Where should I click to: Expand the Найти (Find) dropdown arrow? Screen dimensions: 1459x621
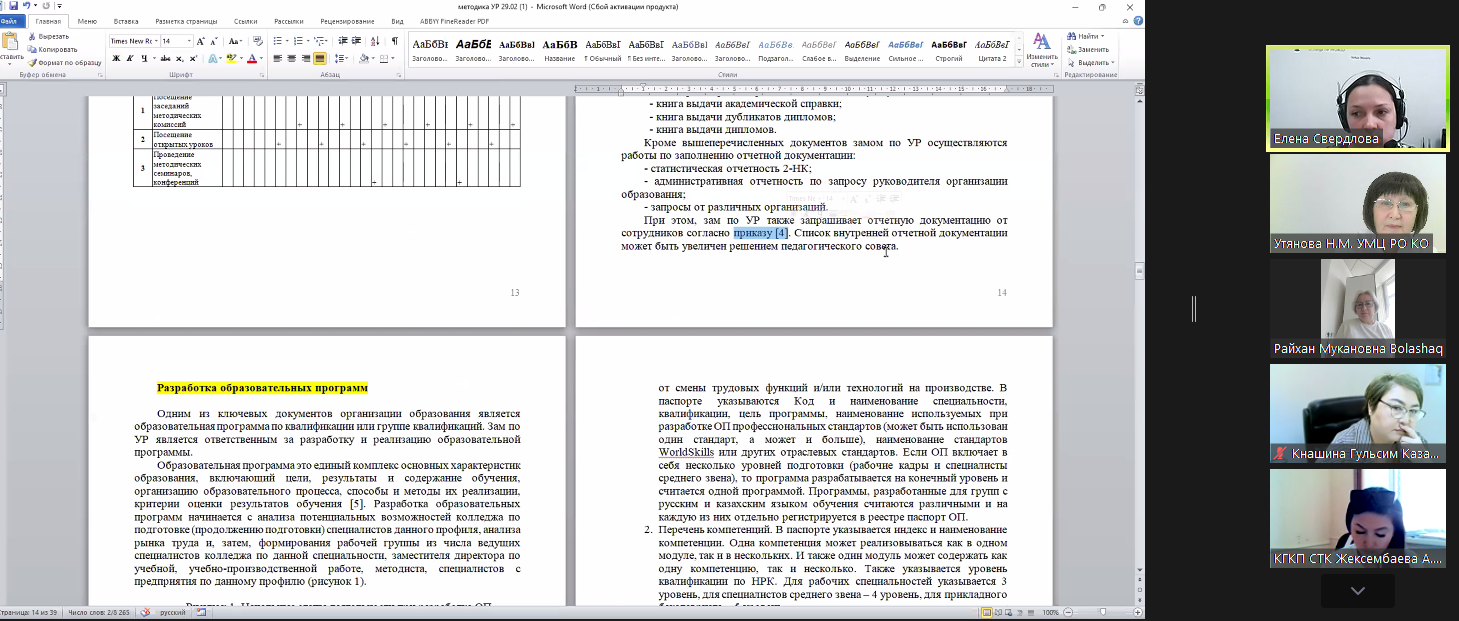(x=1103, y=36)
